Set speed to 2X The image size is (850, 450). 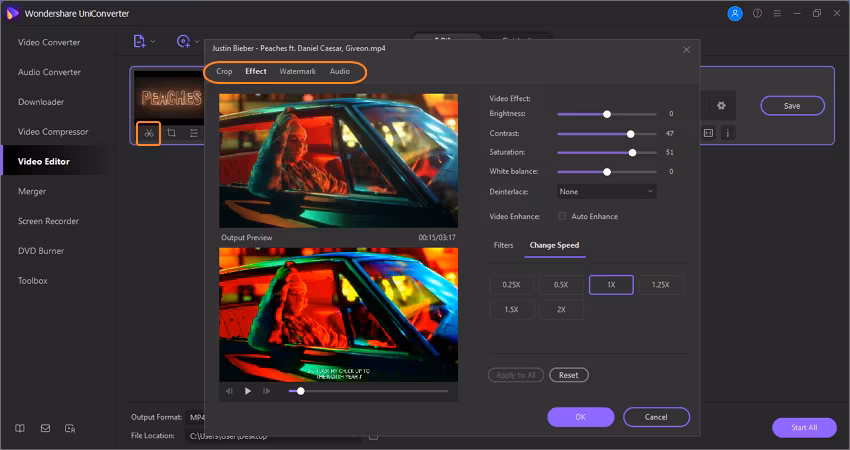tap(561, 310)
